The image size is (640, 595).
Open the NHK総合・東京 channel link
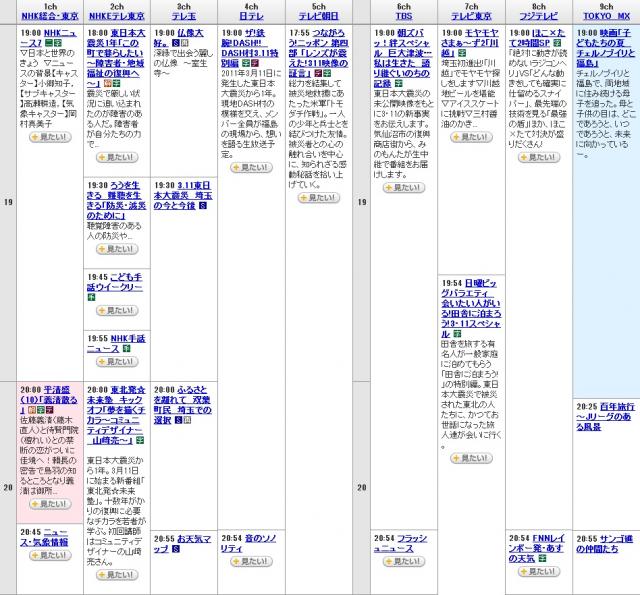50,16
